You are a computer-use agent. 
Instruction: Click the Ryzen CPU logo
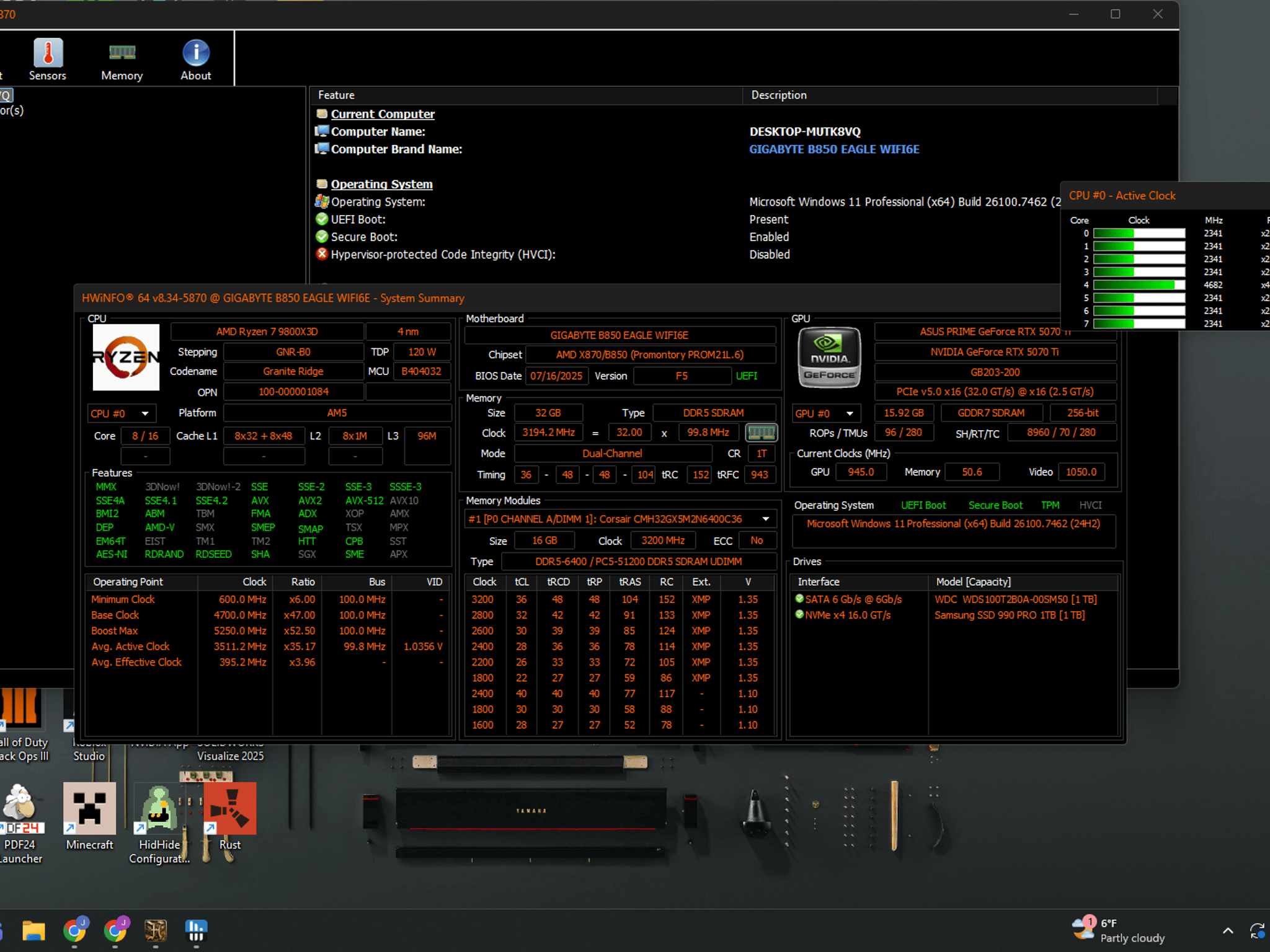[x=126, y=357]
